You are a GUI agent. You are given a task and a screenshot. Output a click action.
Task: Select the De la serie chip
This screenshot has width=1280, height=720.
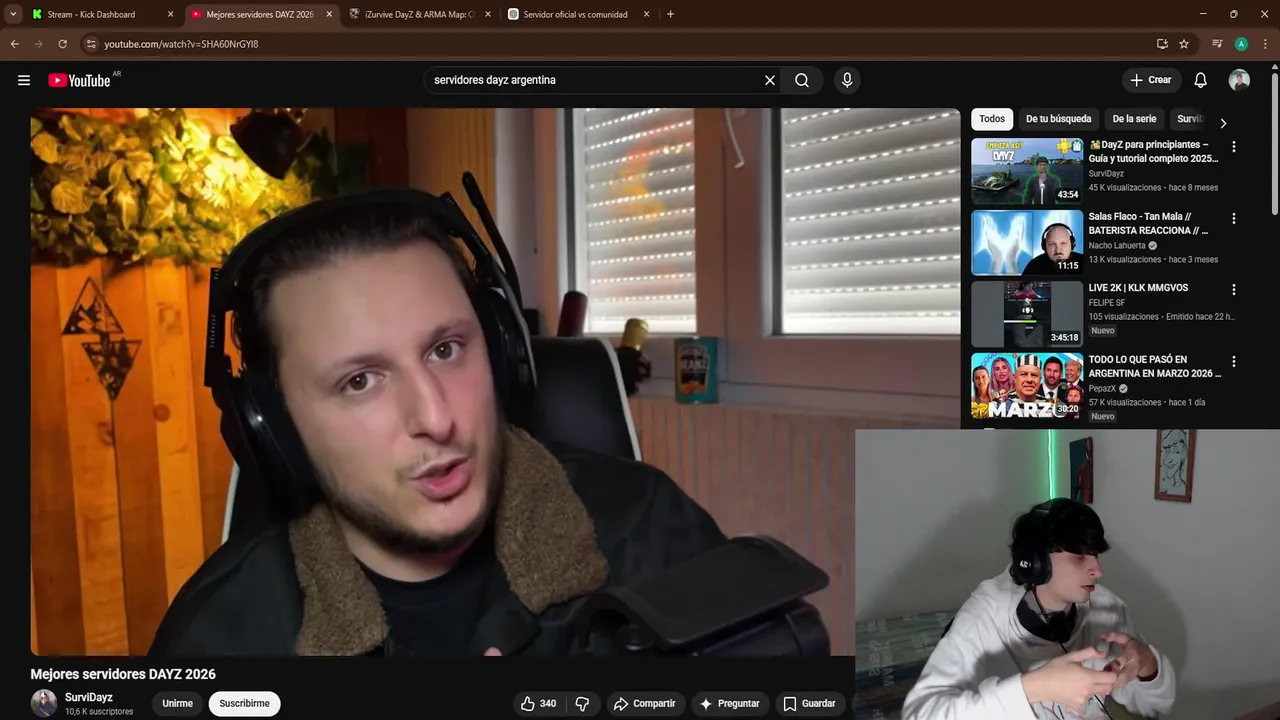(x=1134, y=119)
